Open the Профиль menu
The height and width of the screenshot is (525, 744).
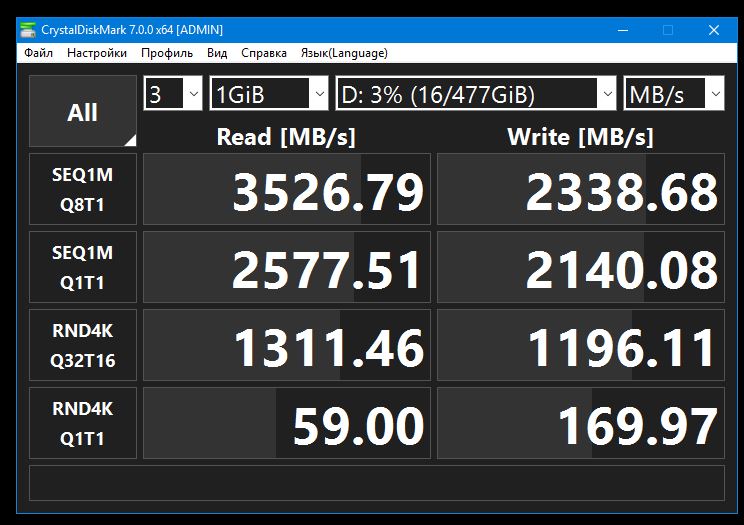click(167, 53)
